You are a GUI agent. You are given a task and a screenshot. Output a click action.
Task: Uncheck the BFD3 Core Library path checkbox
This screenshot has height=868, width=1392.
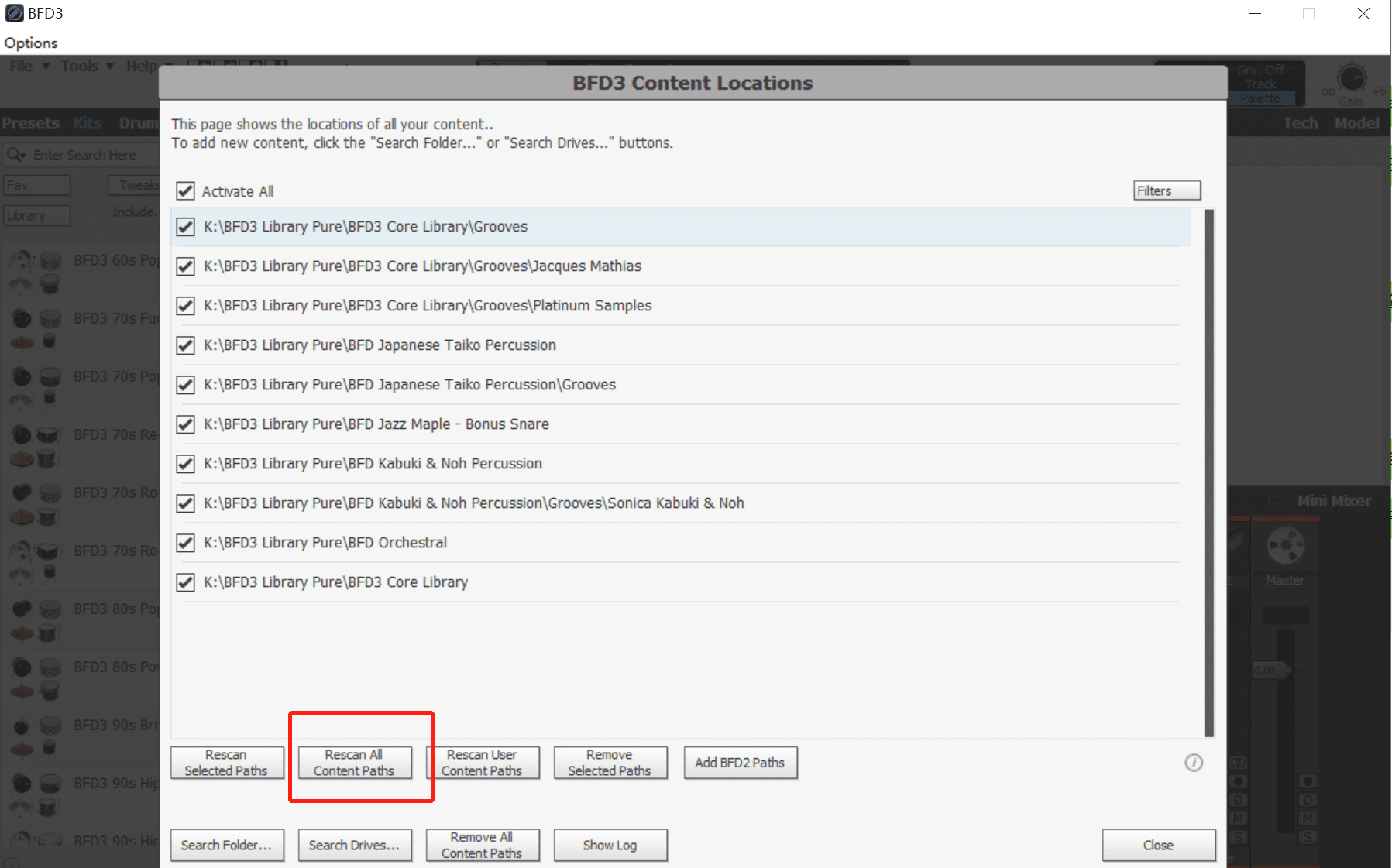click(185, 582)
